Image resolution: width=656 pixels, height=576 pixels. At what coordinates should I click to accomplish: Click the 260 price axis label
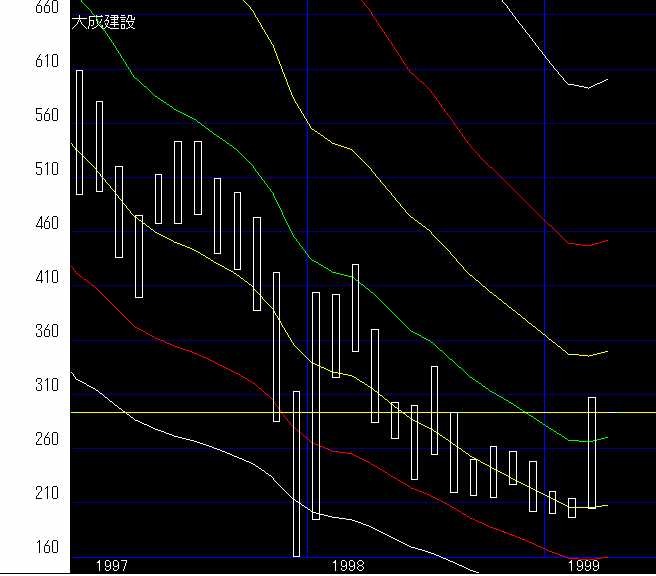click(x=19, y=440)
